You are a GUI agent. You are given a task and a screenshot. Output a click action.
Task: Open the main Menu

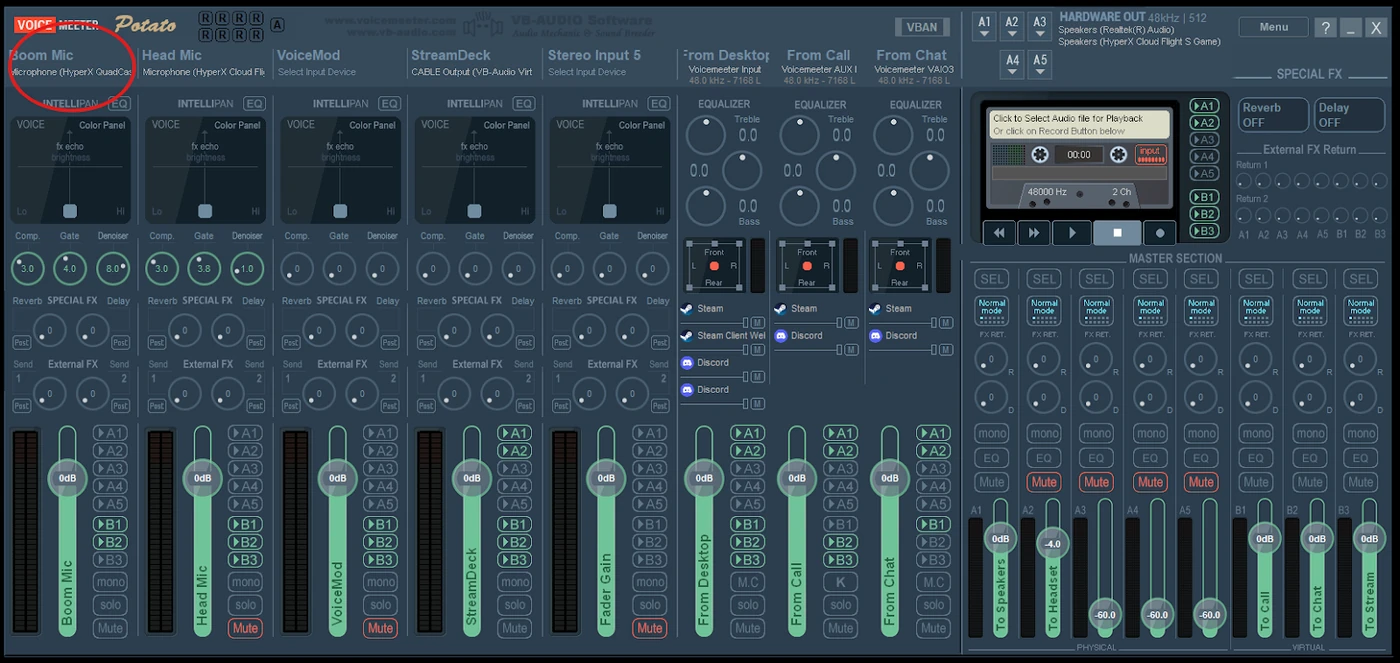pyautogui.click(x=1273, y=27)
